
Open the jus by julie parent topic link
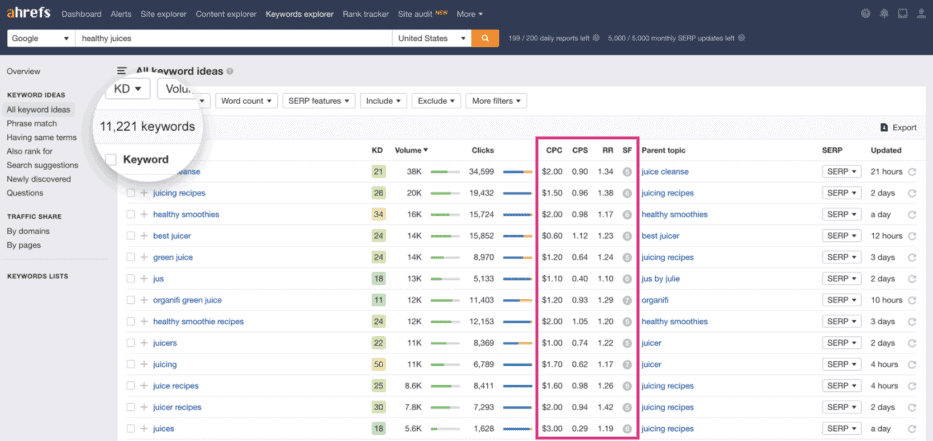(660, 279)
